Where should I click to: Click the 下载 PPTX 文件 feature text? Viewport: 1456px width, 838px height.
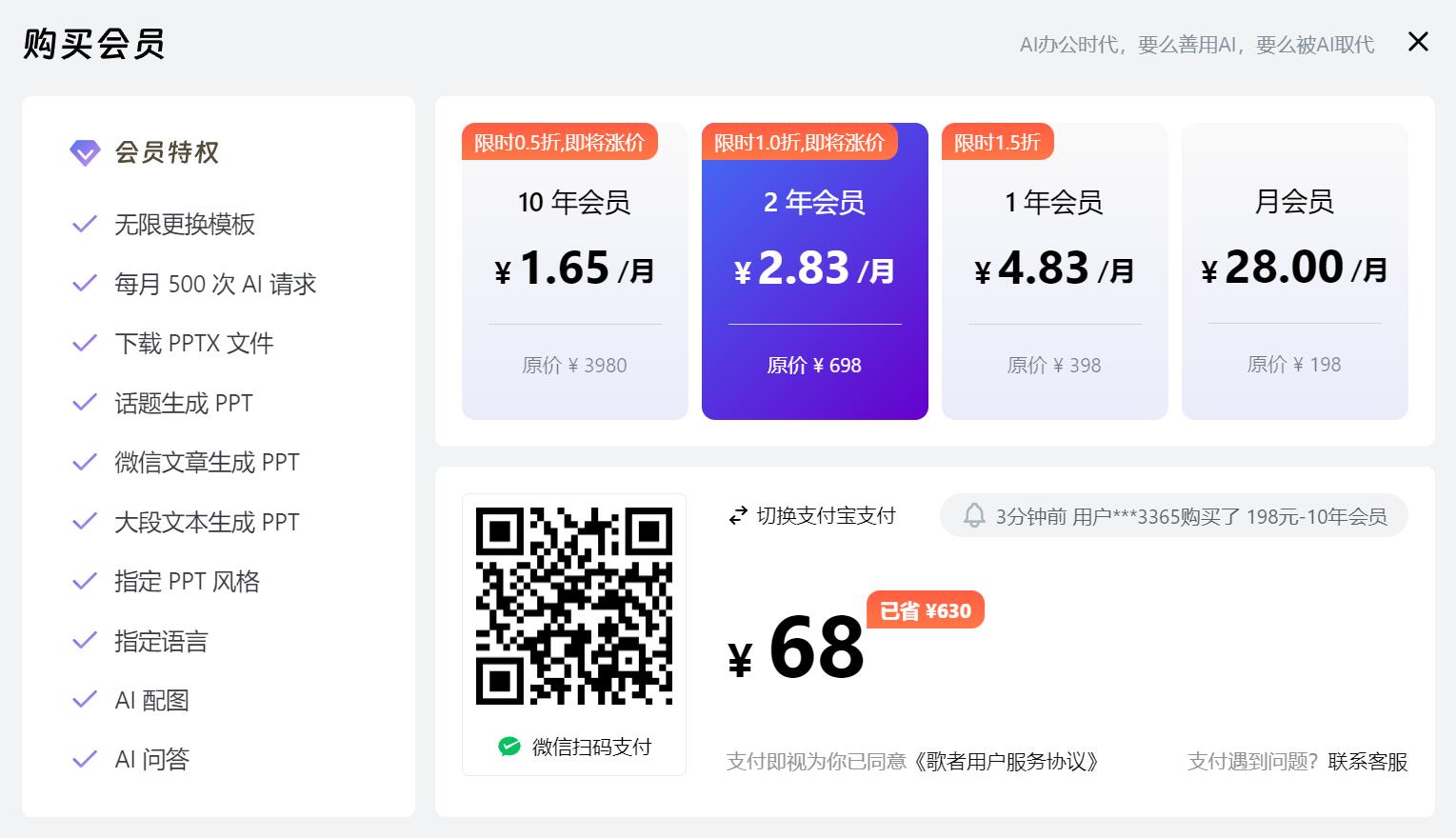pyautogui.click(x=194, y=343)
